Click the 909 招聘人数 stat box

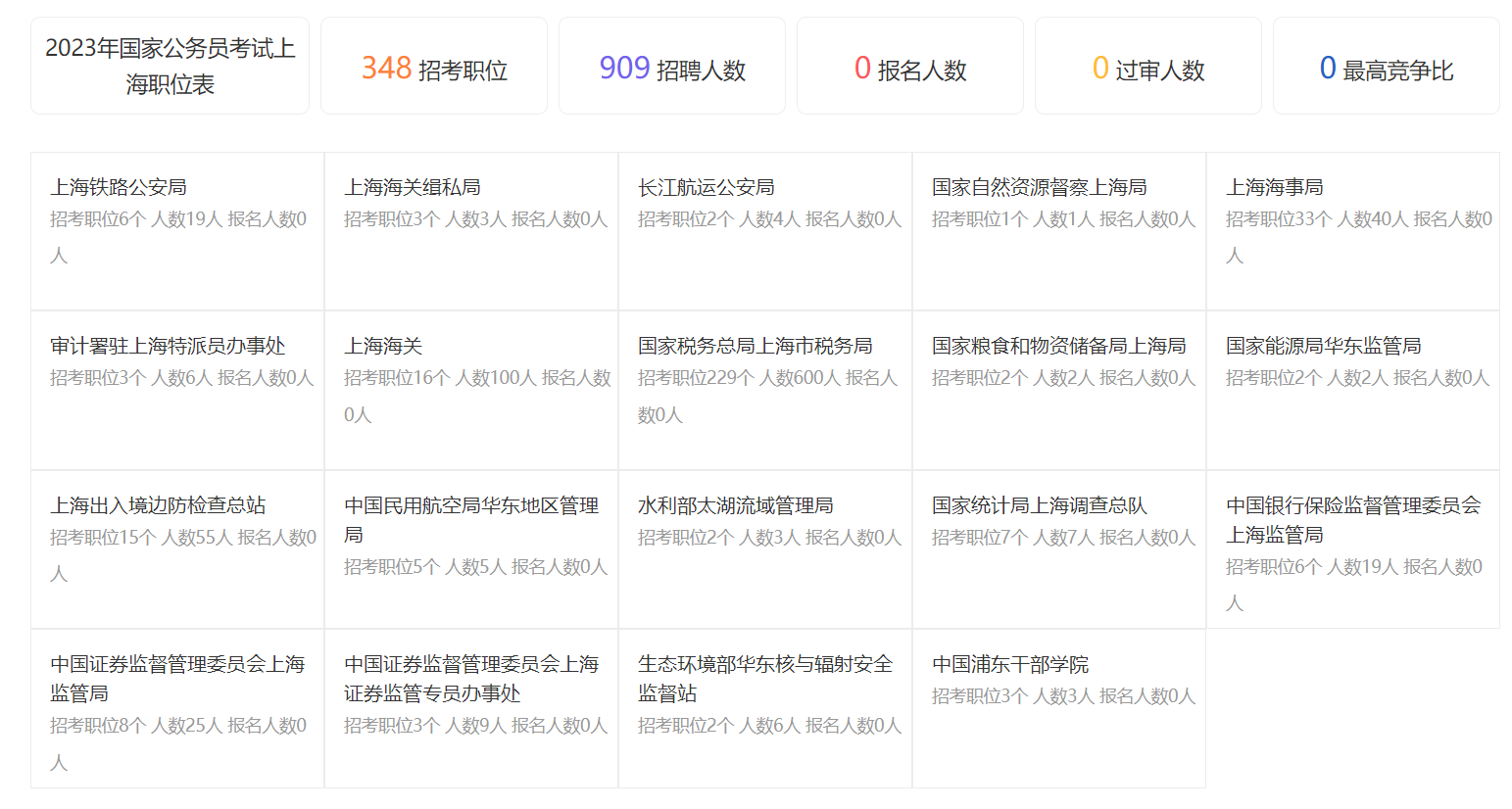[672, 66]
